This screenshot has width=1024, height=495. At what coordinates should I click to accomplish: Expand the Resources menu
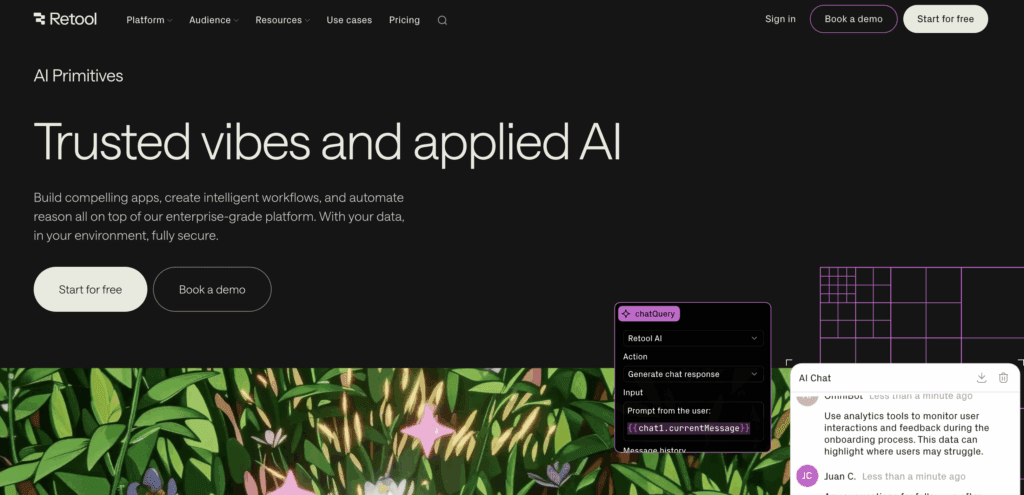[282, 20]
